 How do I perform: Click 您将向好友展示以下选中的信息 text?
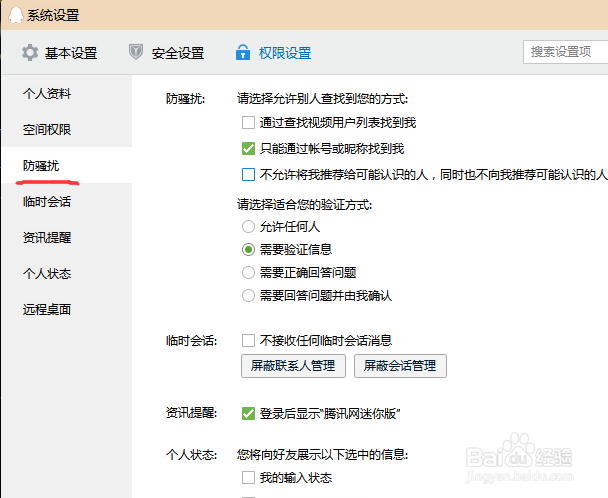pyautogui.click(x=323, y=455)
